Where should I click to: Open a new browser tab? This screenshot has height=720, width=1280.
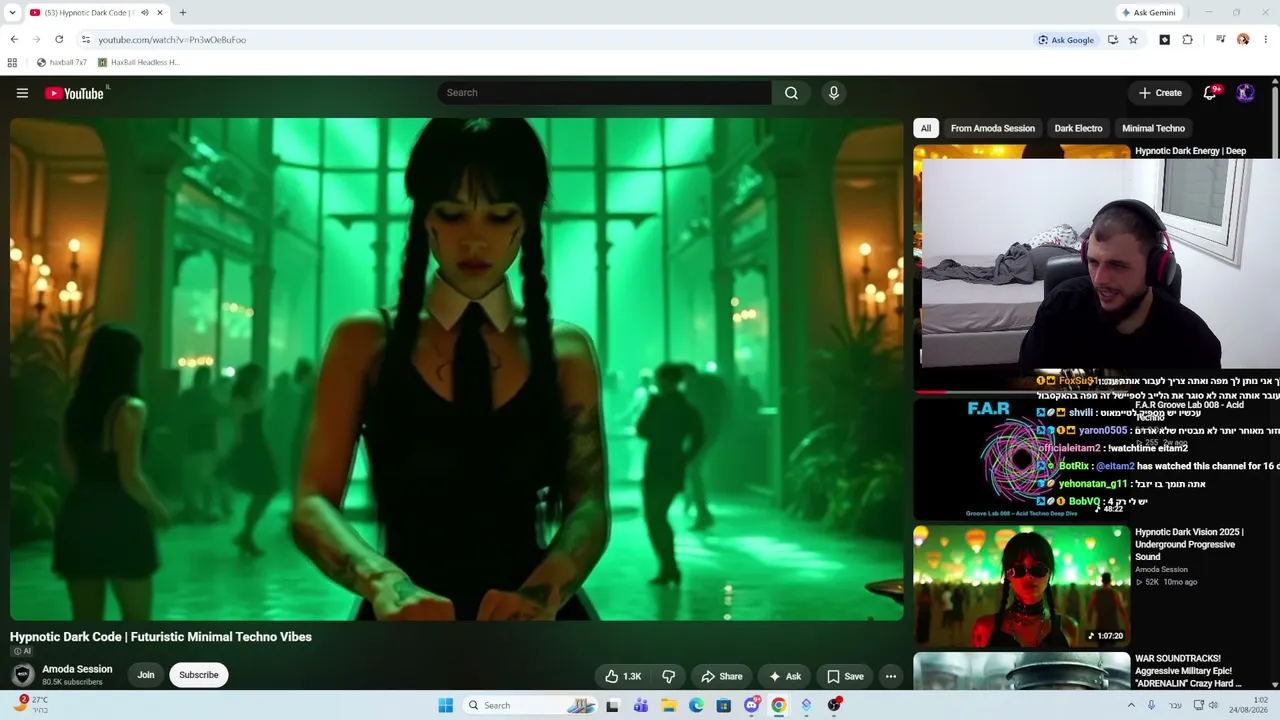pos(182,13)
